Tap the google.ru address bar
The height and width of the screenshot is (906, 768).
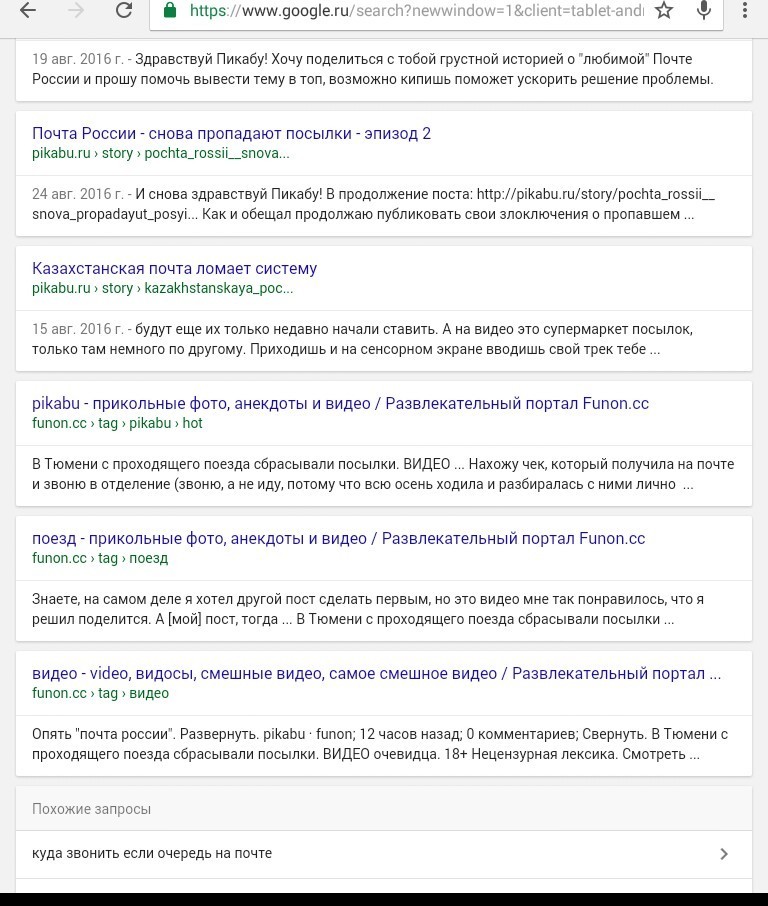tap(416, 10)
